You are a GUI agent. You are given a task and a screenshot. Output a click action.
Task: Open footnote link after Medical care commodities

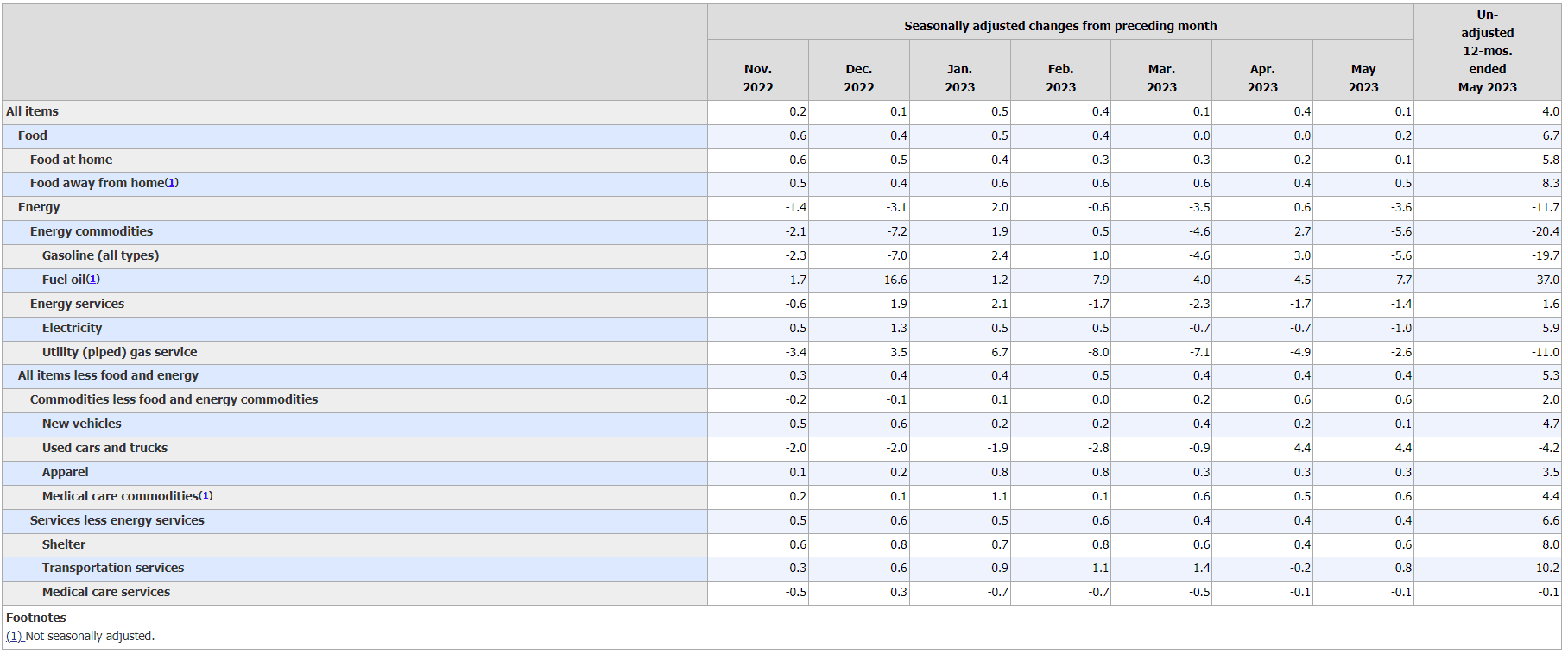[205, 496]
